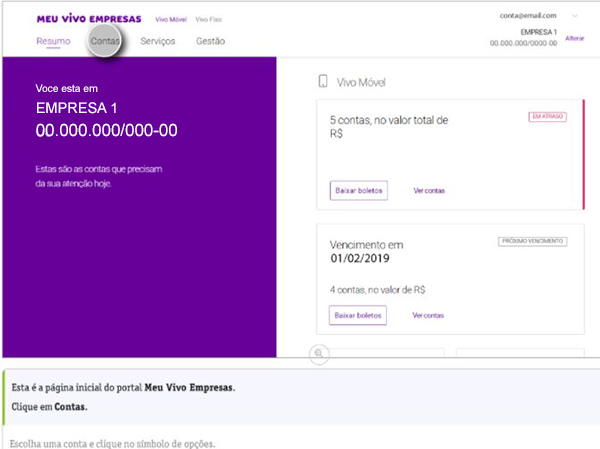Click the text "Voce esta em"
Screen dimensions: 600x449
pyautogui.click(x=67, y=88)
